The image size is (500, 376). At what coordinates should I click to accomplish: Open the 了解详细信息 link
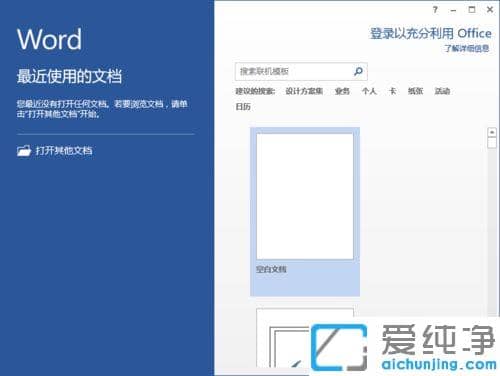click(x=467, y=49)
